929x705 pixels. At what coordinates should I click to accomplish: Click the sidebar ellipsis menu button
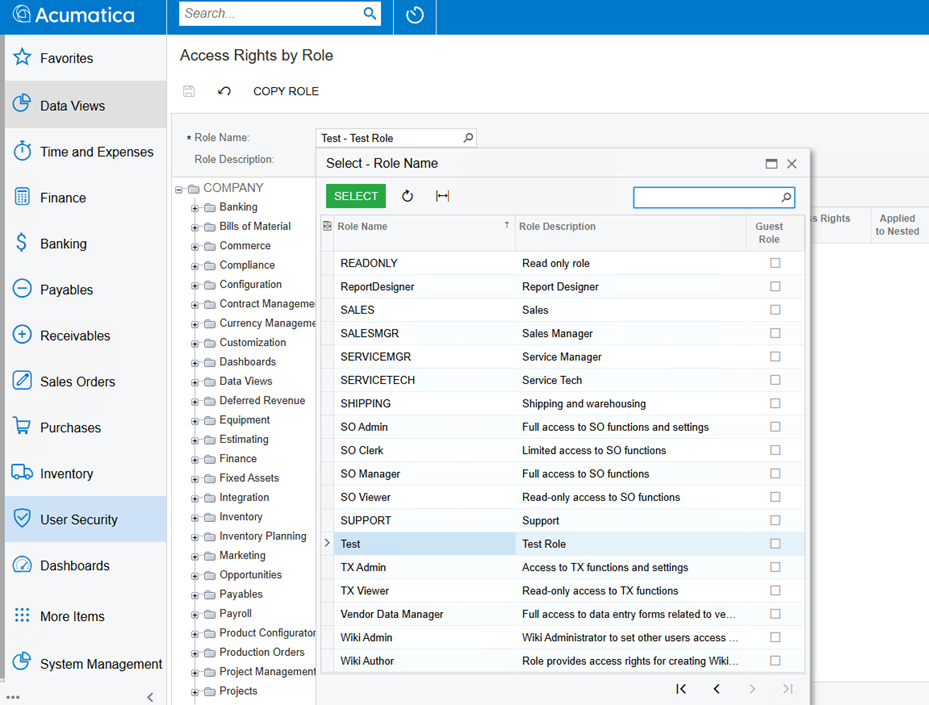[13, 697]
